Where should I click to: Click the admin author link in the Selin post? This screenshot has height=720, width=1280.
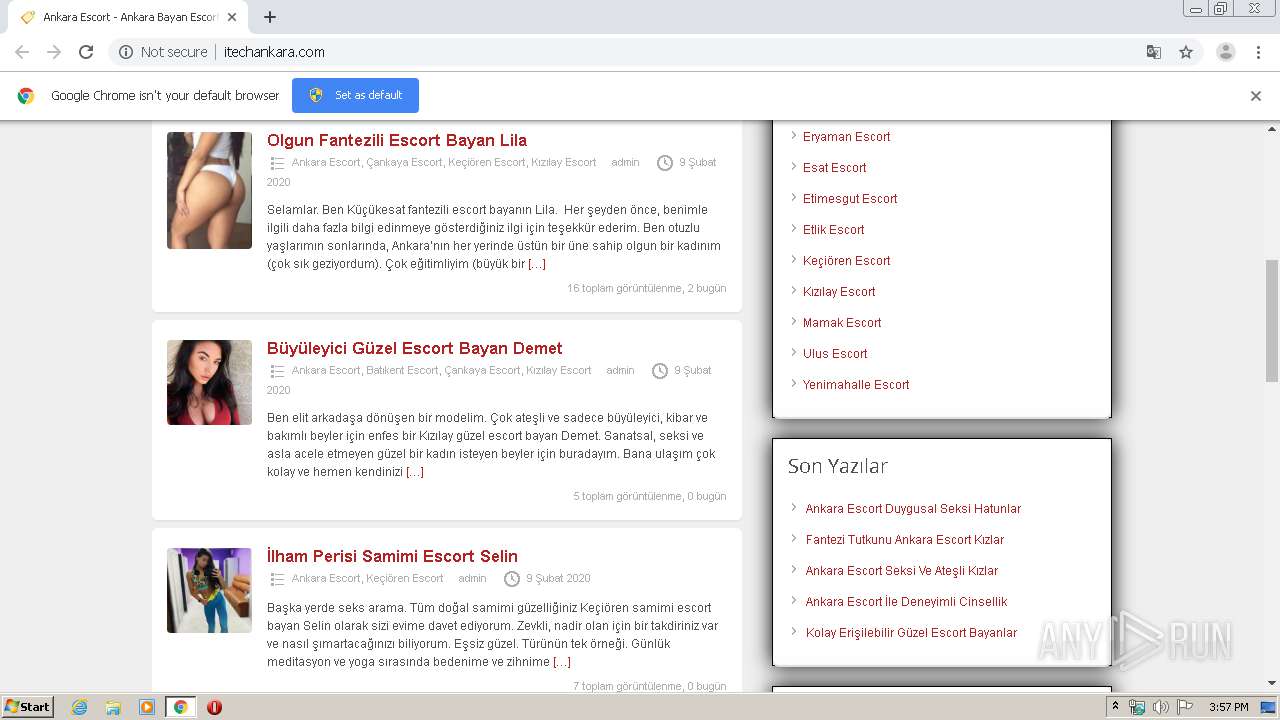(472, 578)
